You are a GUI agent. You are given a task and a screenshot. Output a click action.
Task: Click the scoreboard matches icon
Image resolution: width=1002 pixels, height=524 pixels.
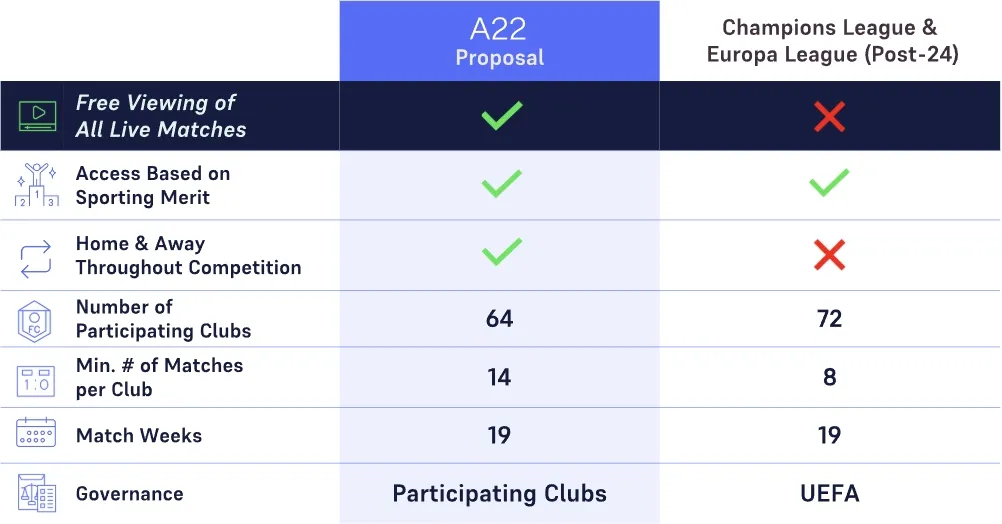pyautogui.click(x=37, y=378)
